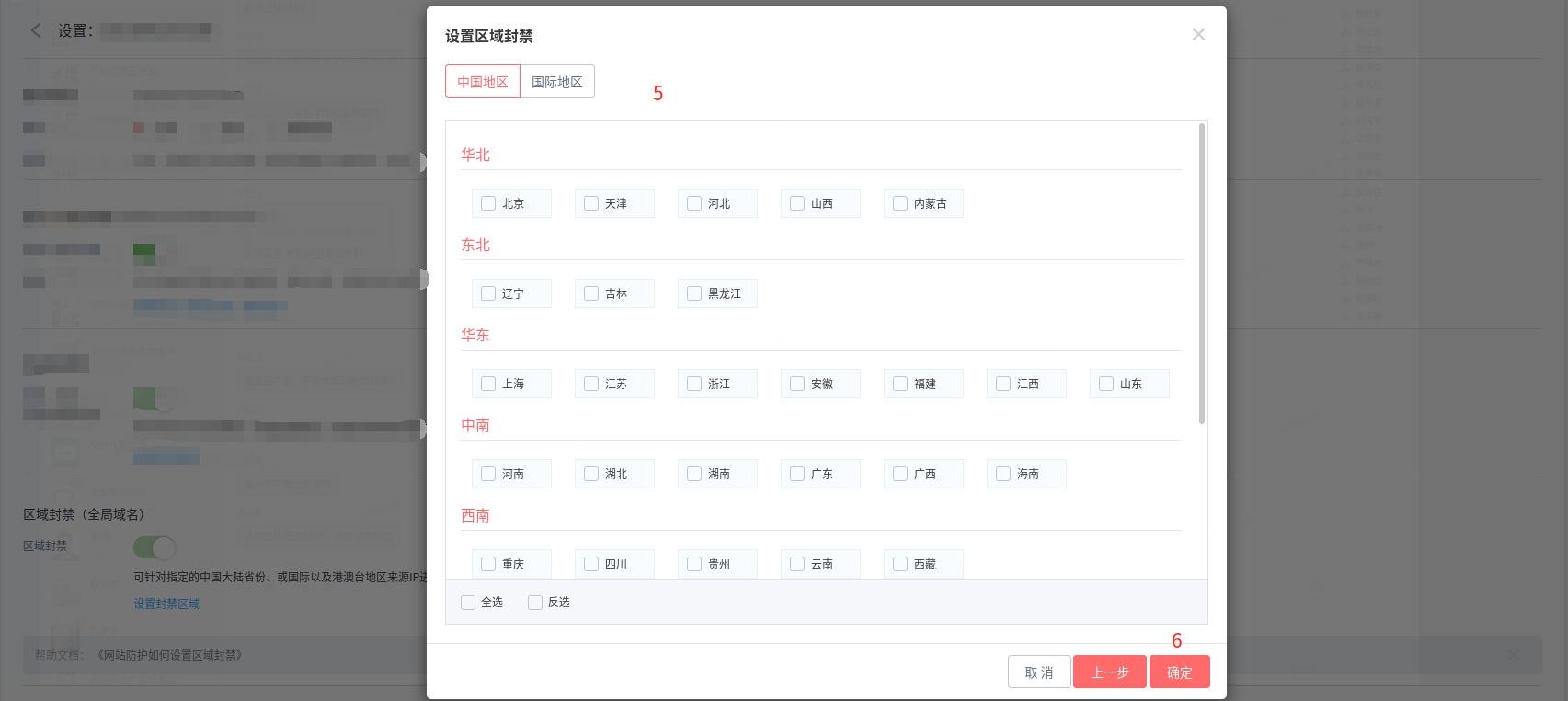
Task: Switch to the 中国地区 tab
Action: tap(483, 81)
